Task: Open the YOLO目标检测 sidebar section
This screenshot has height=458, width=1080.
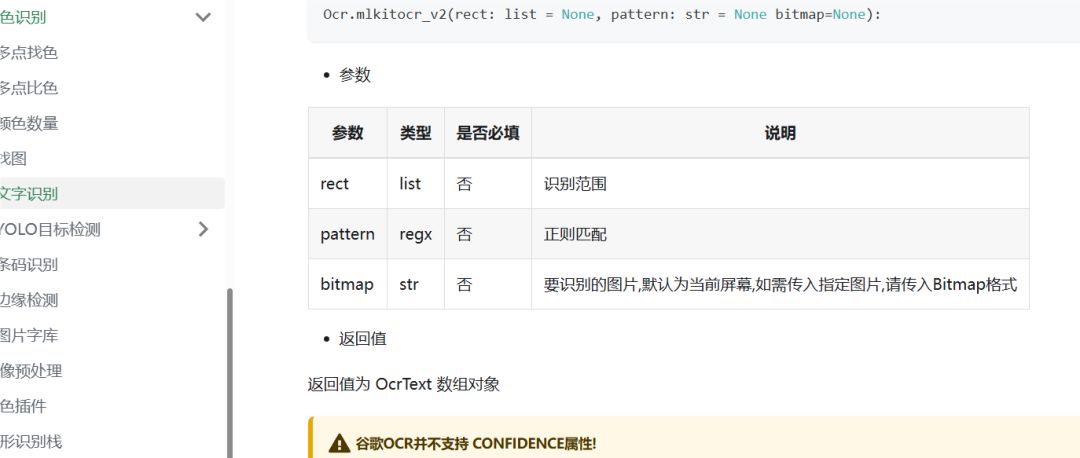Action: click(x=52, y=229)
